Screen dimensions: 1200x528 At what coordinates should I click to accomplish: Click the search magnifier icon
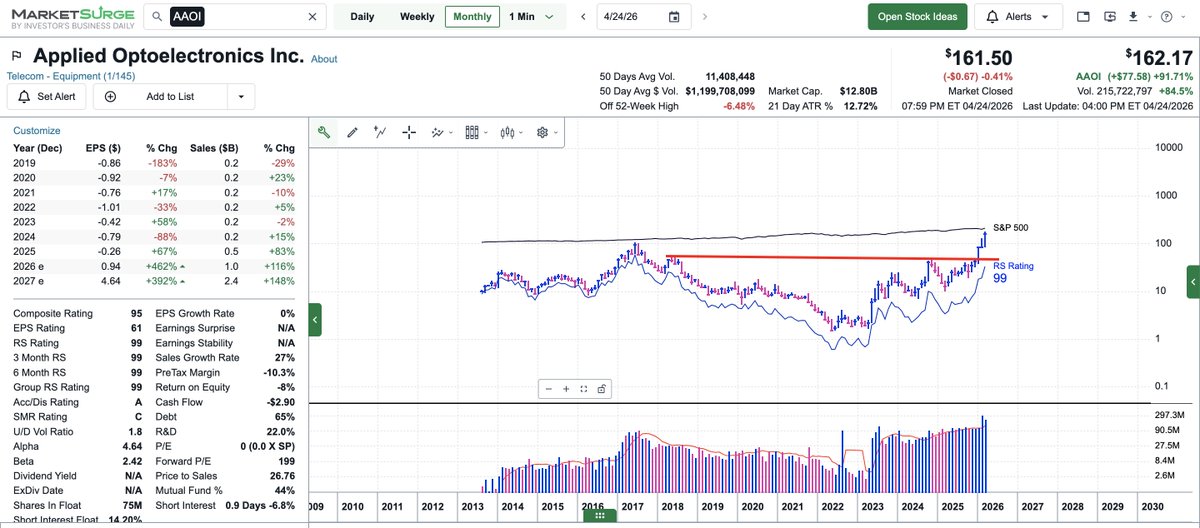click(x=158, y=17)
